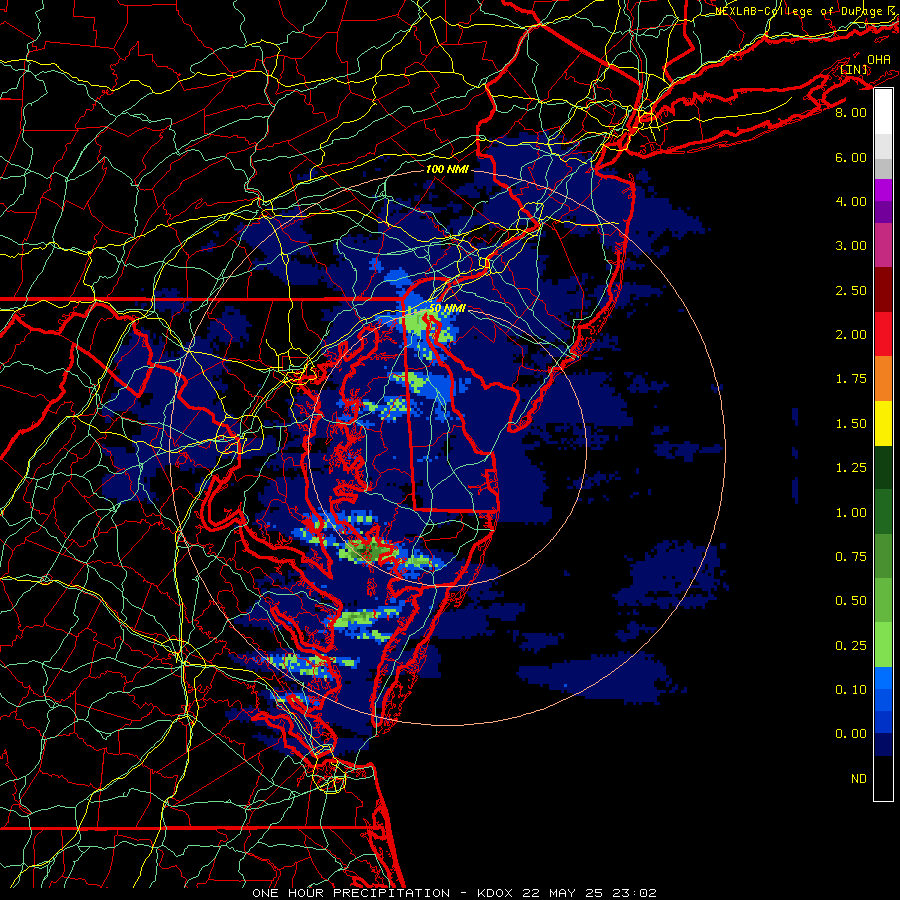This screenshot has width=900, height=900.
Task: Click the "OHA" product code label
Action: click(x=879, y=59)
